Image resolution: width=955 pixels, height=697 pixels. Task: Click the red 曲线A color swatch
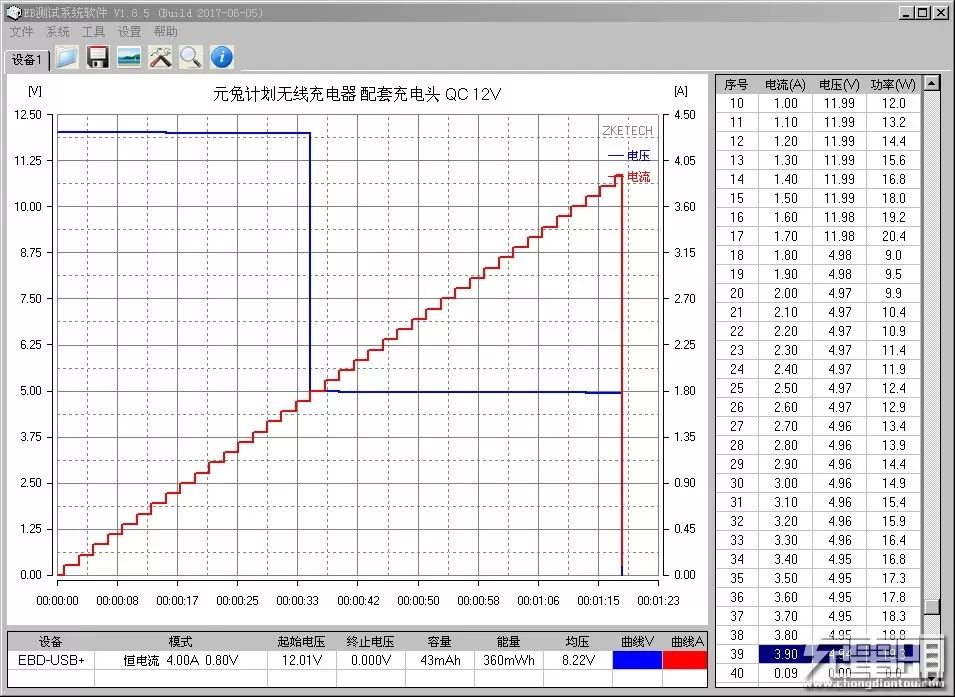[685, 660]
